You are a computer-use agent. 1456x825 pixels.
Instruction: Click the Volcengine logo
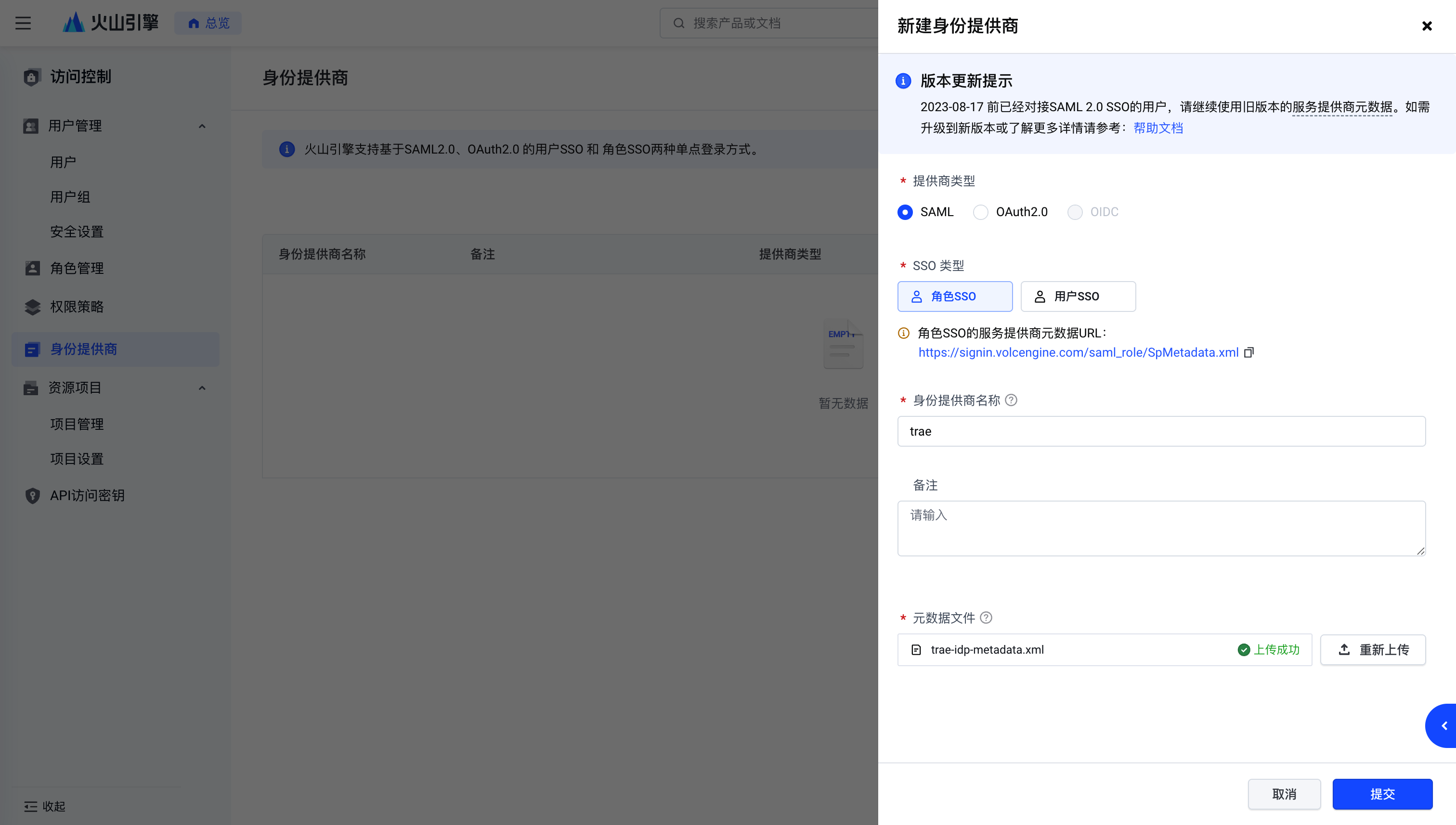tap(111, 23)
